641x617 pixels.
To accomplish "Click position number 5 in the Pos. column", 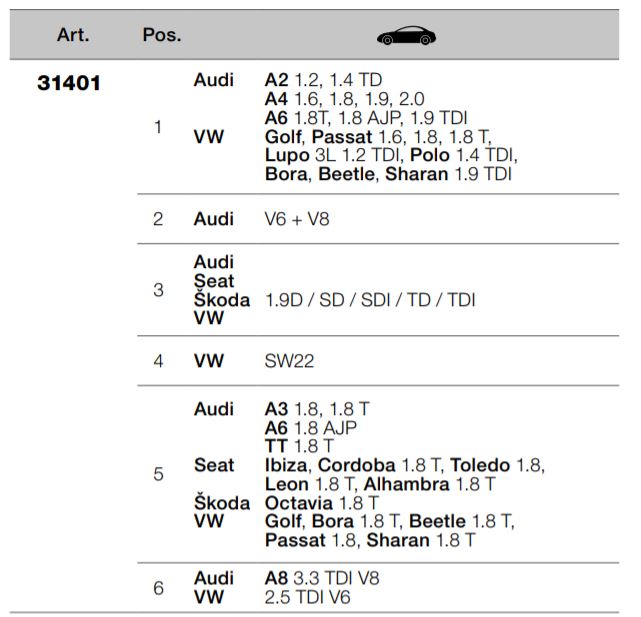I will point(157,473).
